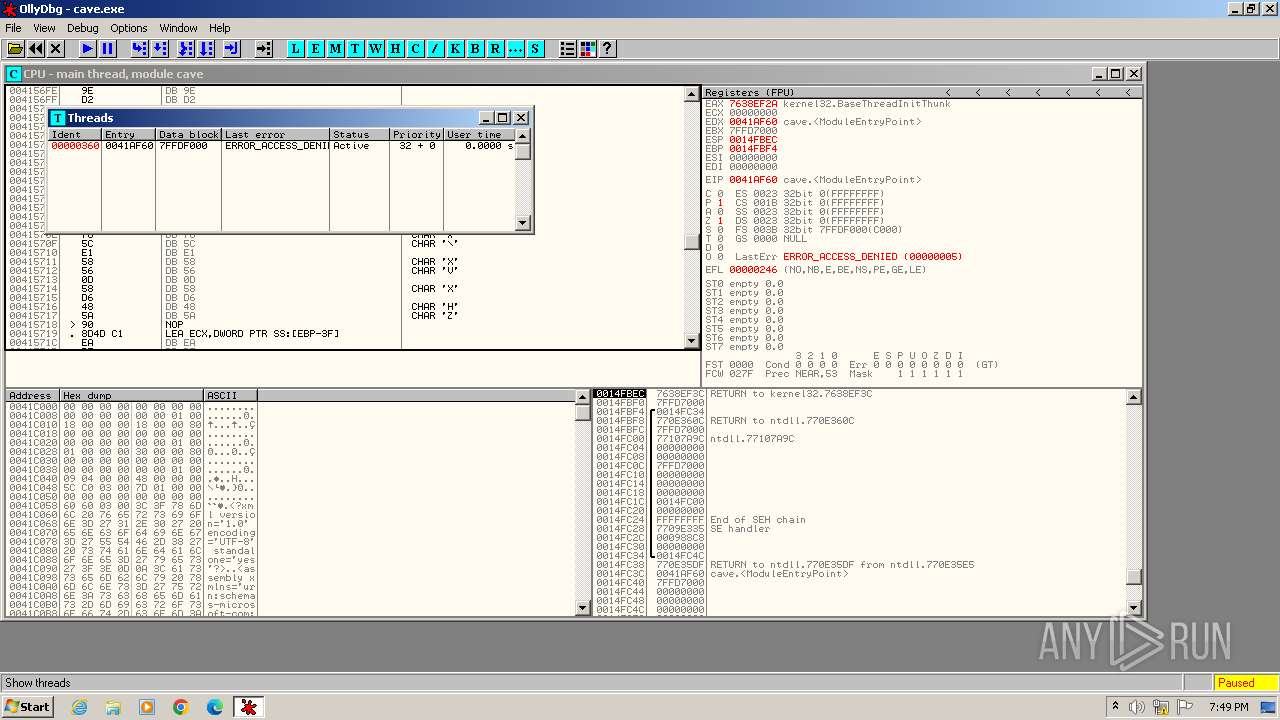Click the Hex dump column header
Viewport: 1280px width, 720px height.
(x=132, y=396)
